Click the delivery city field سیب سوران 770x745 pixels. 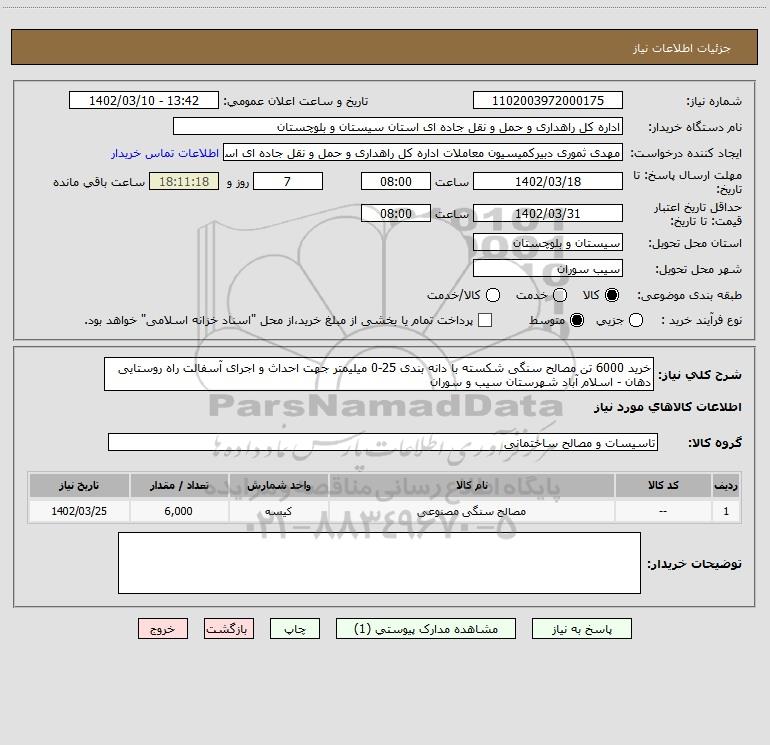(x=548, y=268)
